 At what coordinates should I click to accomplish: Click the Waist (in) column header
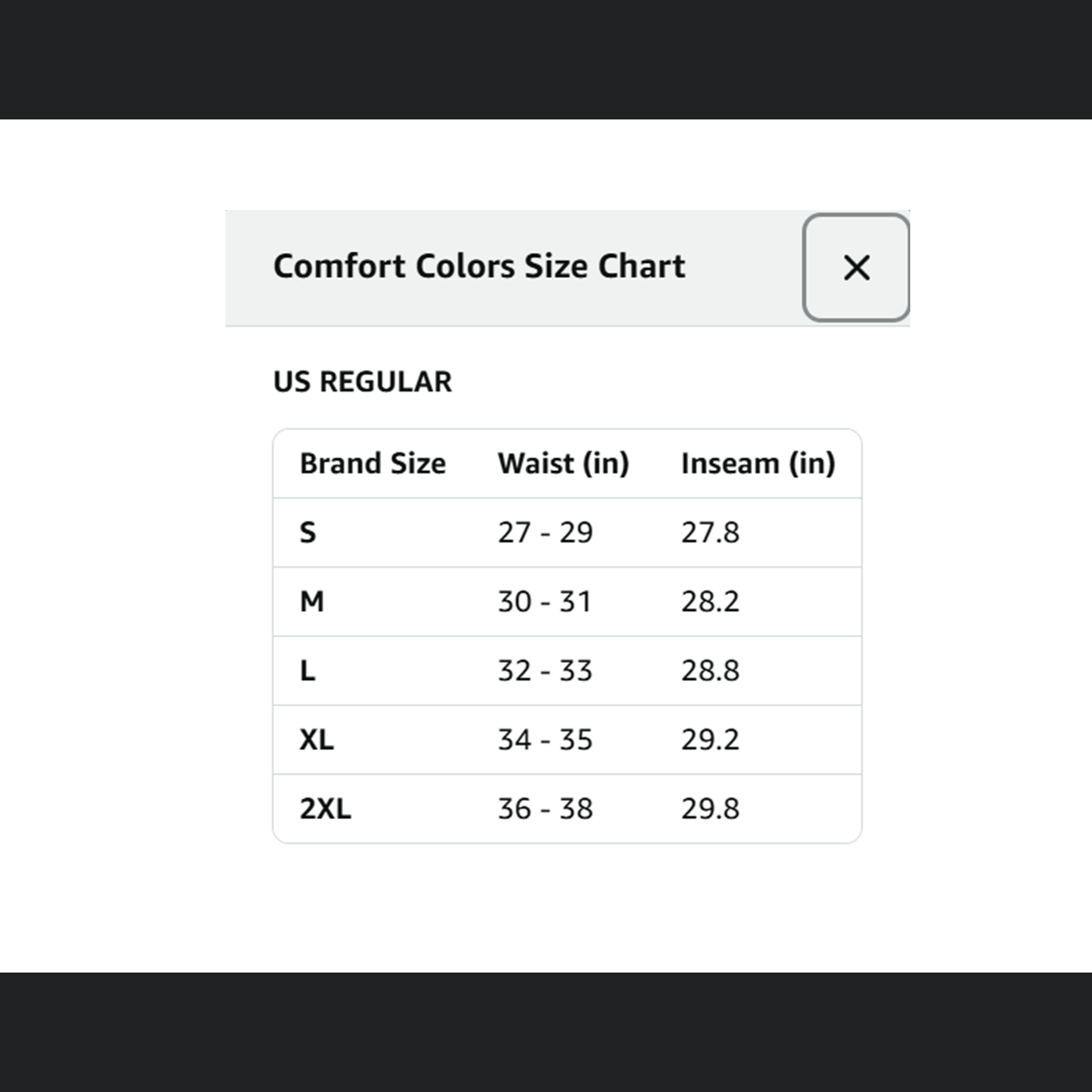tap(564, 462)
